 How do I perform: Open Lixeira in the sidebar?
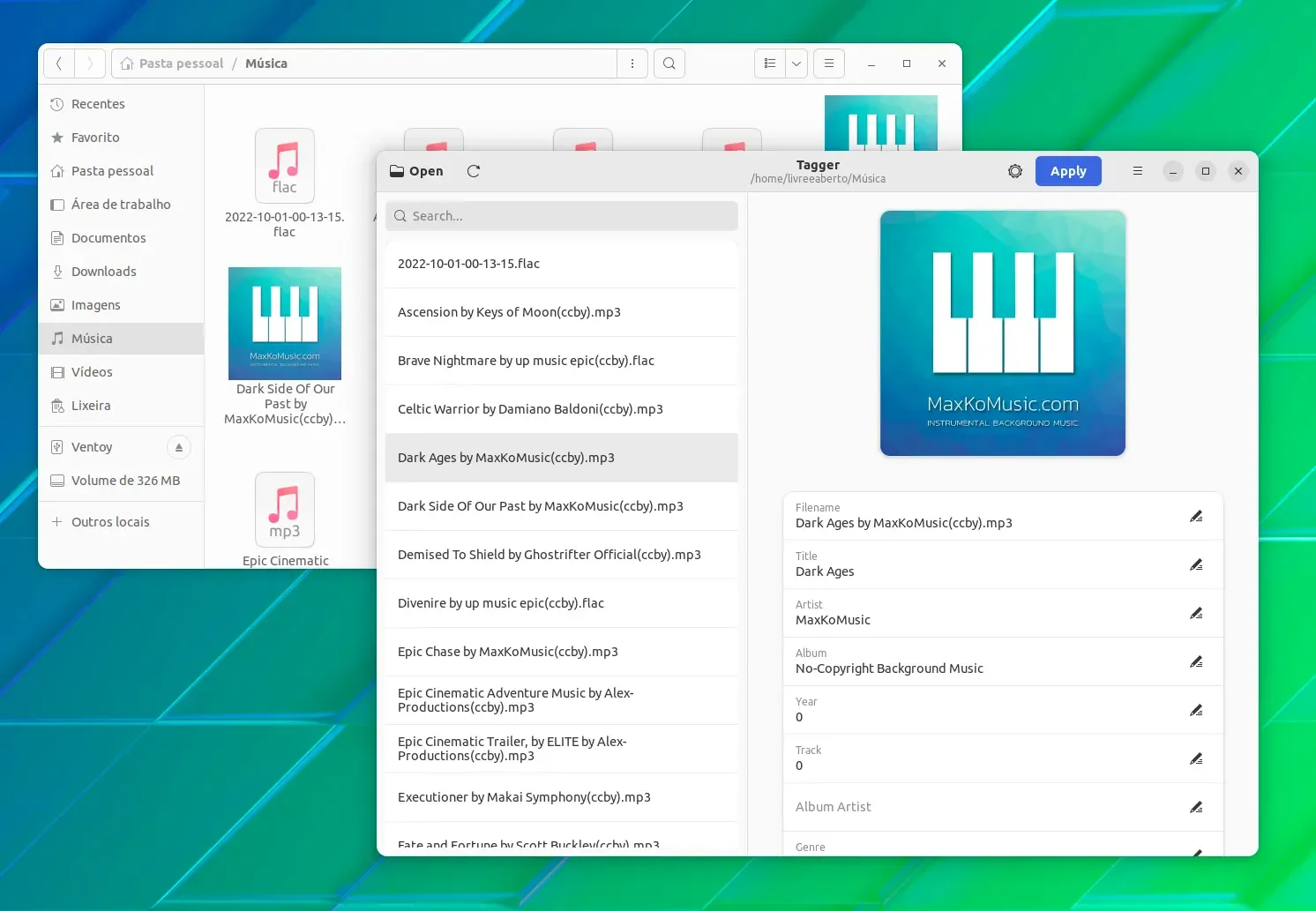click(x=122, y=406)
